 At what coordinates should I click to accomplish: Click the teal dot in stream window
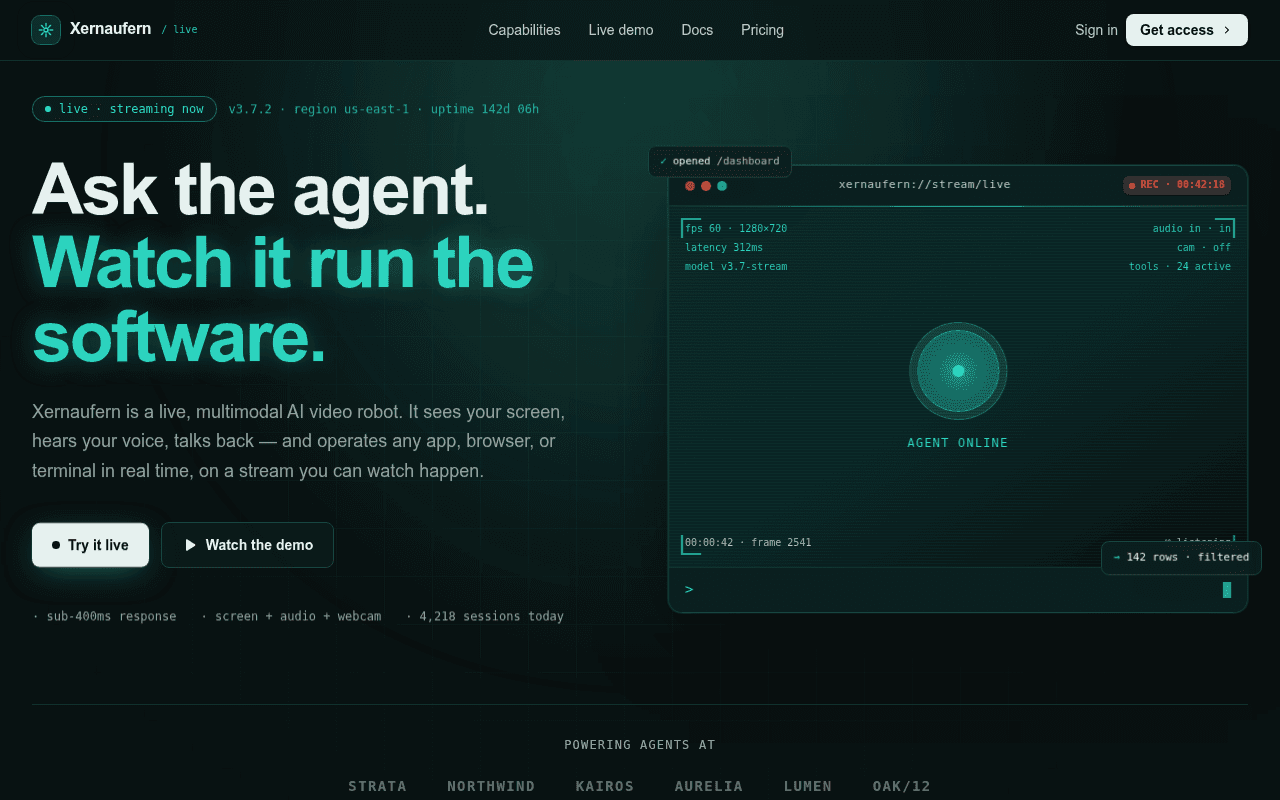pyautogui.click(x=722, y=185)
